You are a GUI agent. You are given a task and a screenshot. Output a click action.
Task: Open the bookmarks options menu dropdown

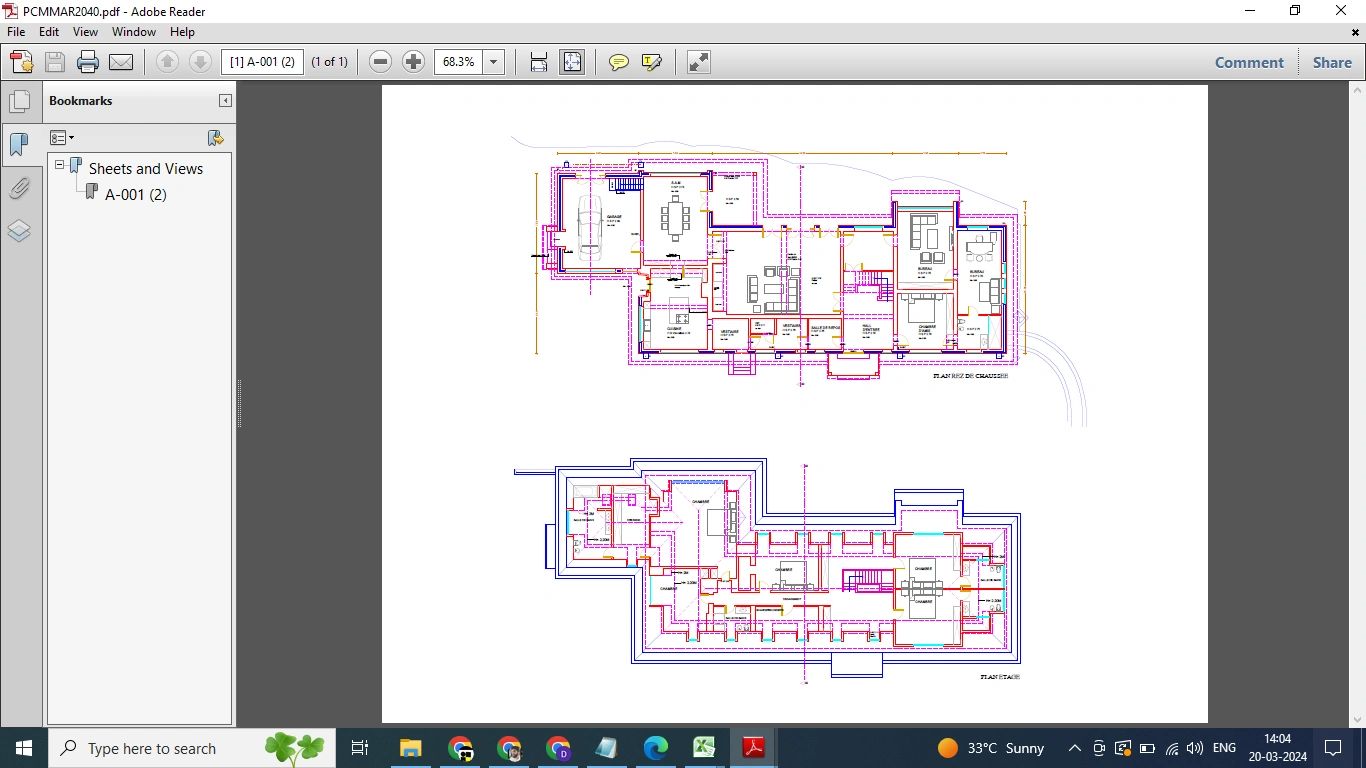(62, 138)
